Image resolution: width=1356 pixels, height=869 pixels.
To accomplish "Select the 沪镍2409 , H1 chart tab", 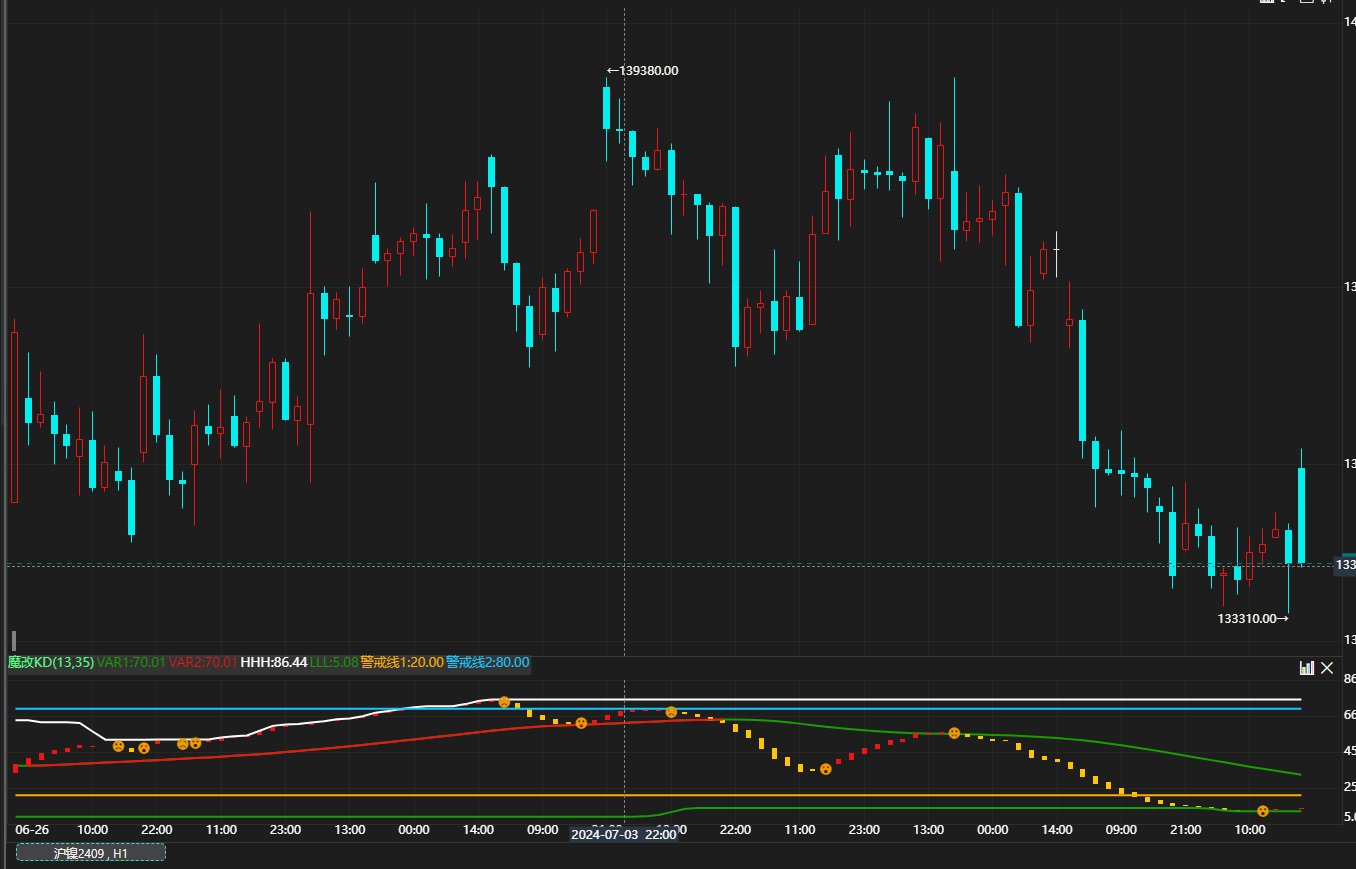I will coord(91,853).
